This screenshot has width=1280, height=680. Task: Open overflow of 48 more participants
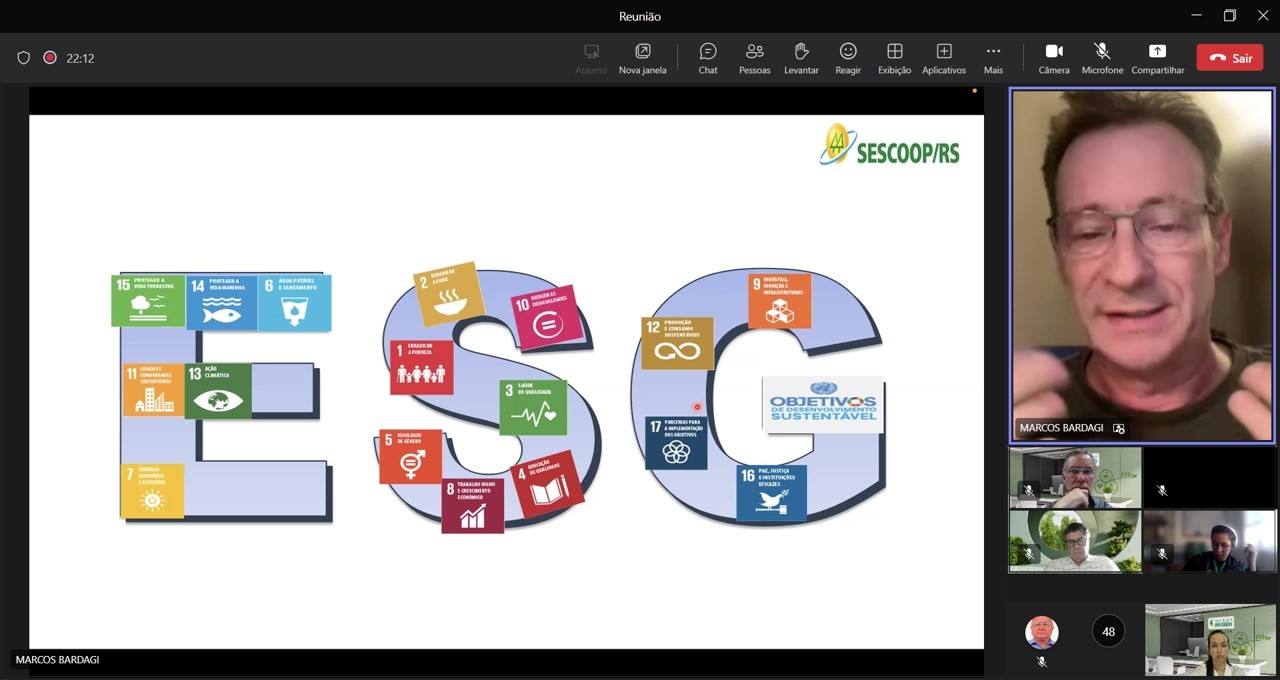(x=1108, y=631)
